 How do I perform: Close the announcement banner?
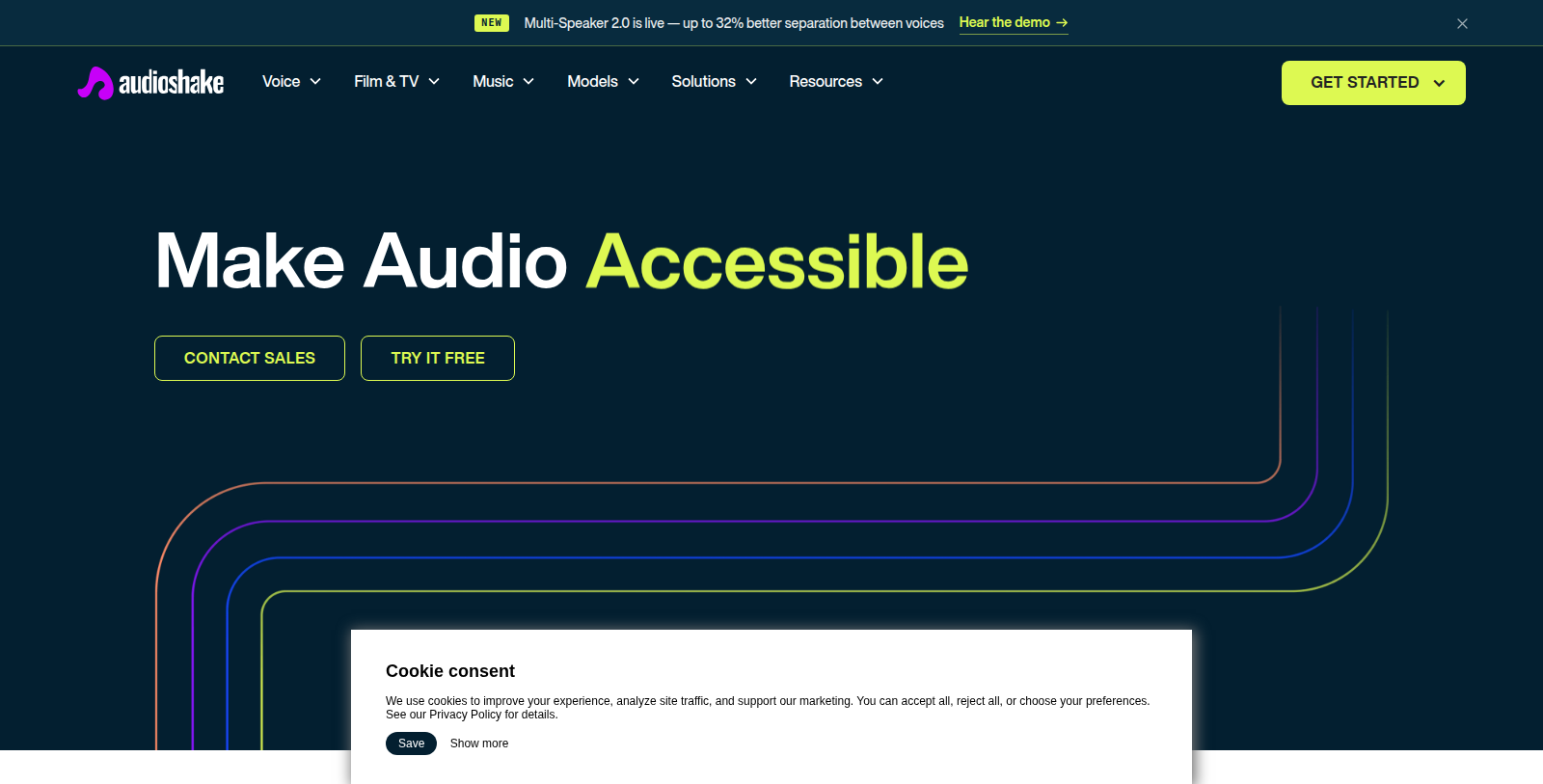(1462, 23)
